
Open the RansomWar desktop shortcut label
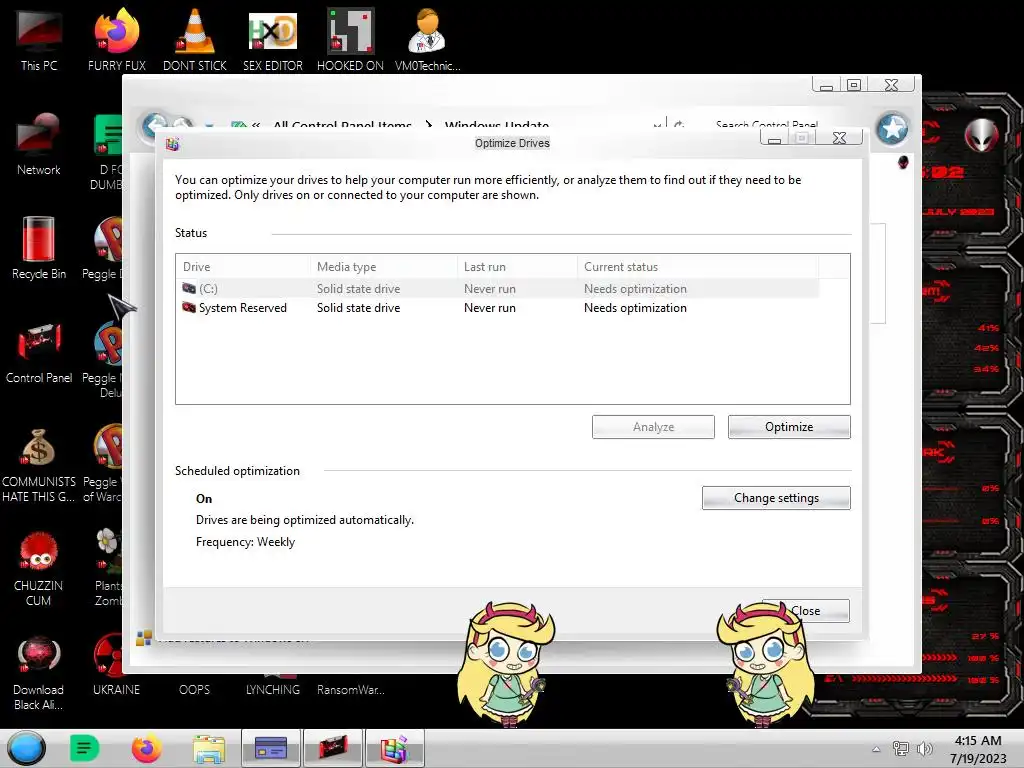pyautogui.click(x=350, y=690)
